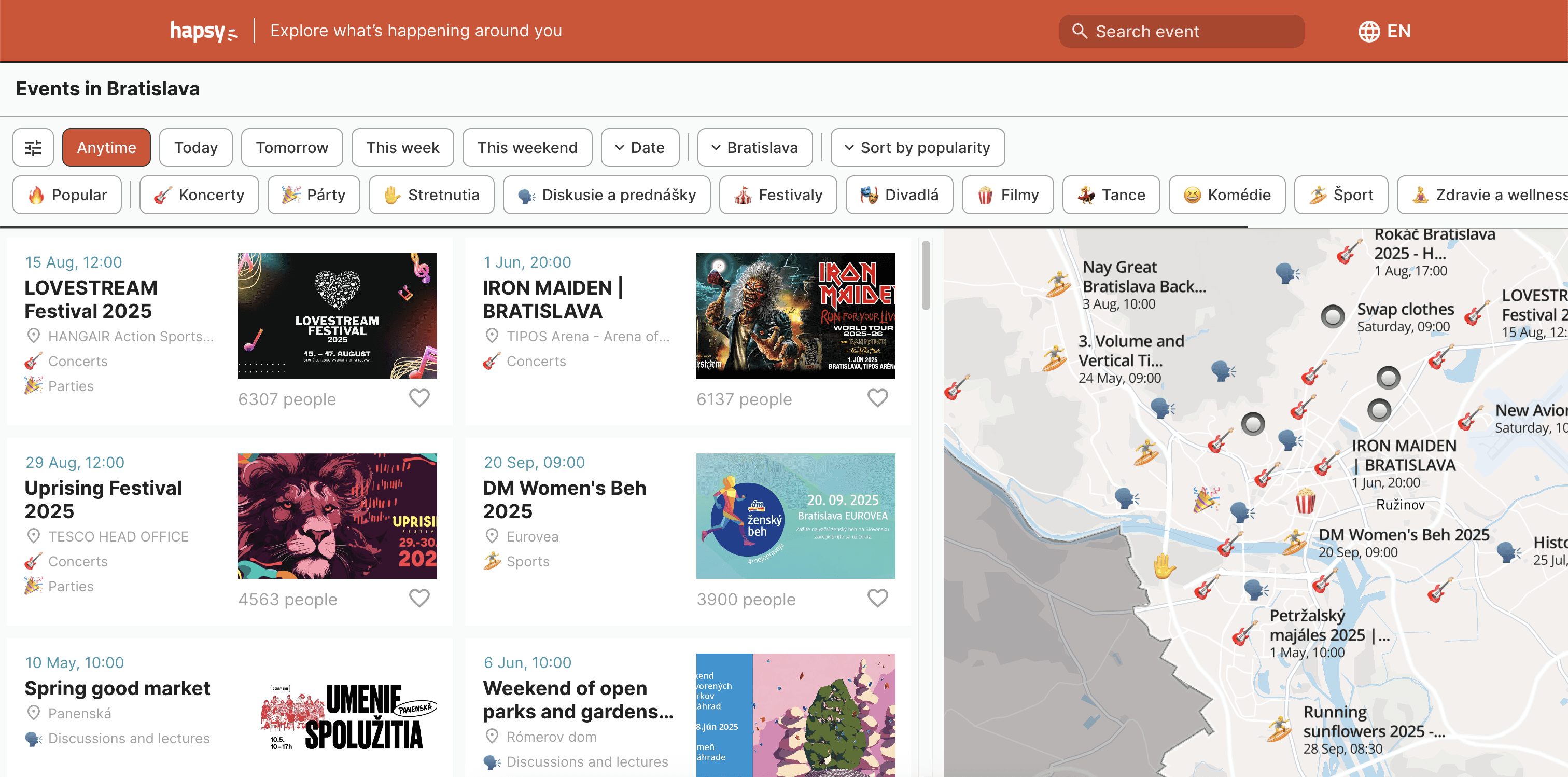Screen dimensions: 1568x777
Task: Click Running sunflowers surfer map marker
Action: click(1279, 729)
